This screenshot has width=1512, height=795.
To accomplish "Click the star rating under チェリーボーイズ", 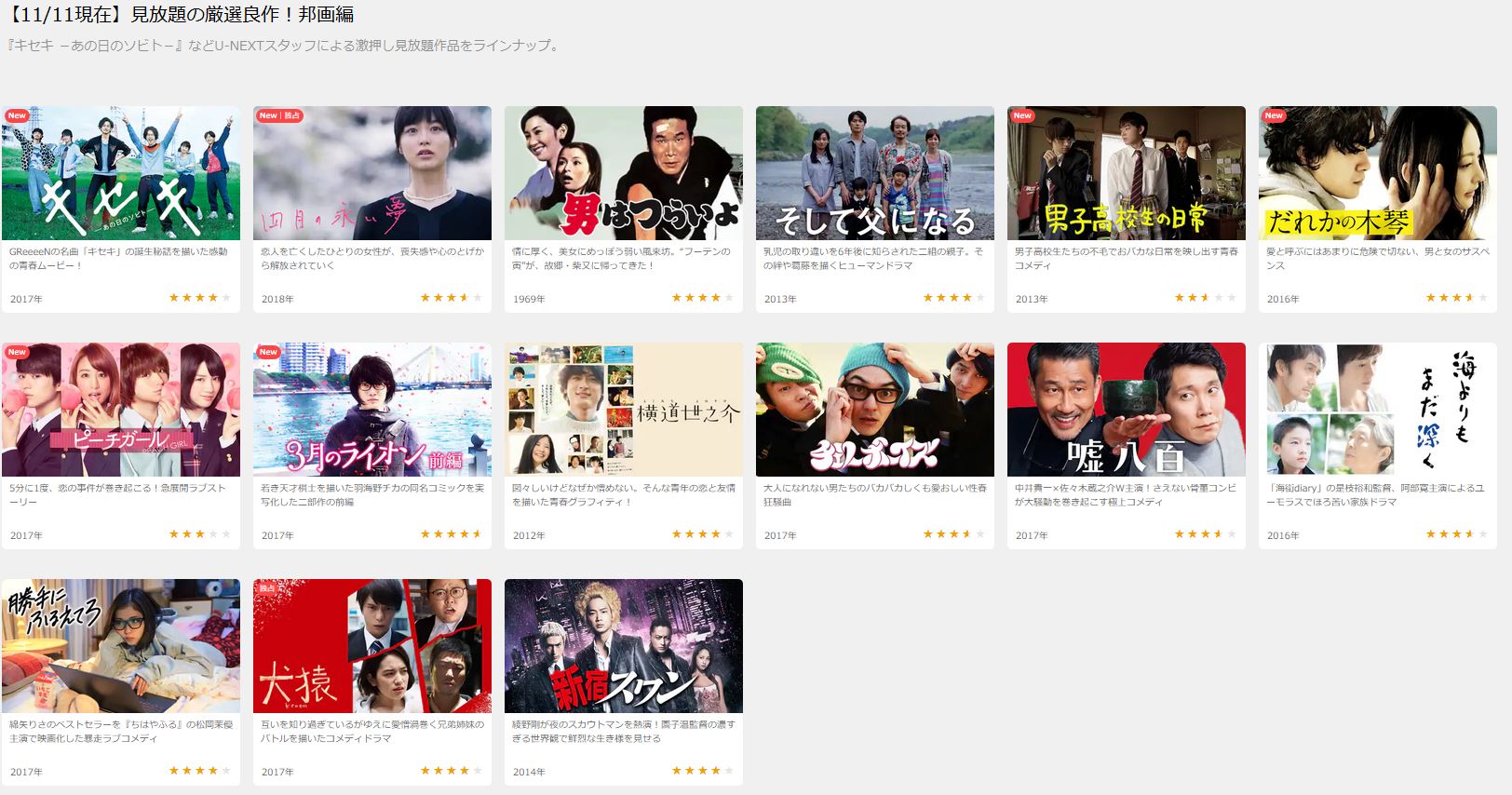I will point(953,534).
